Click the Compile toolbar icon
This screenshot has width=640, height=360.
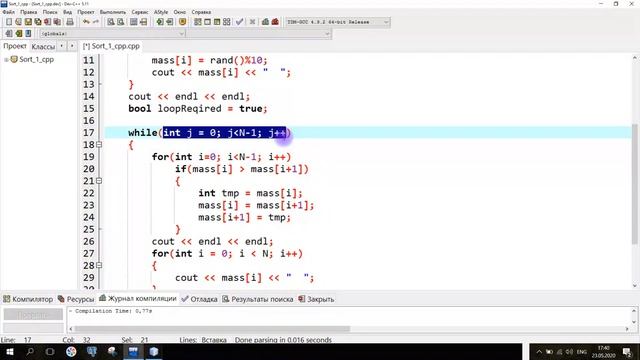coord(198,22)
